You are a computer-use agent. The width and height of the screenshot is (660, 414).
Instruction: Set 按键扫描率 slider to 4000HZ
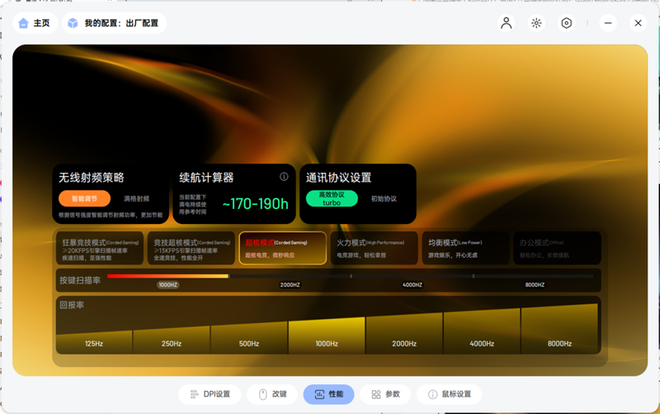pos(411,276)
